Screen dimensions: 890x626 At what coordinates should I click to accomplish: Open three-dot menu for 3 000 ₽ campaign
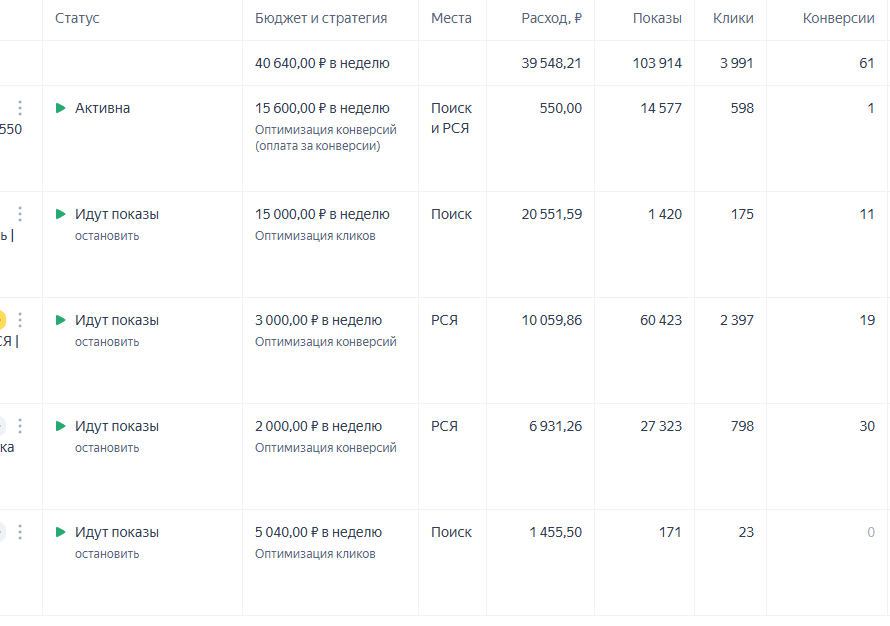click(x=20, y=320)
